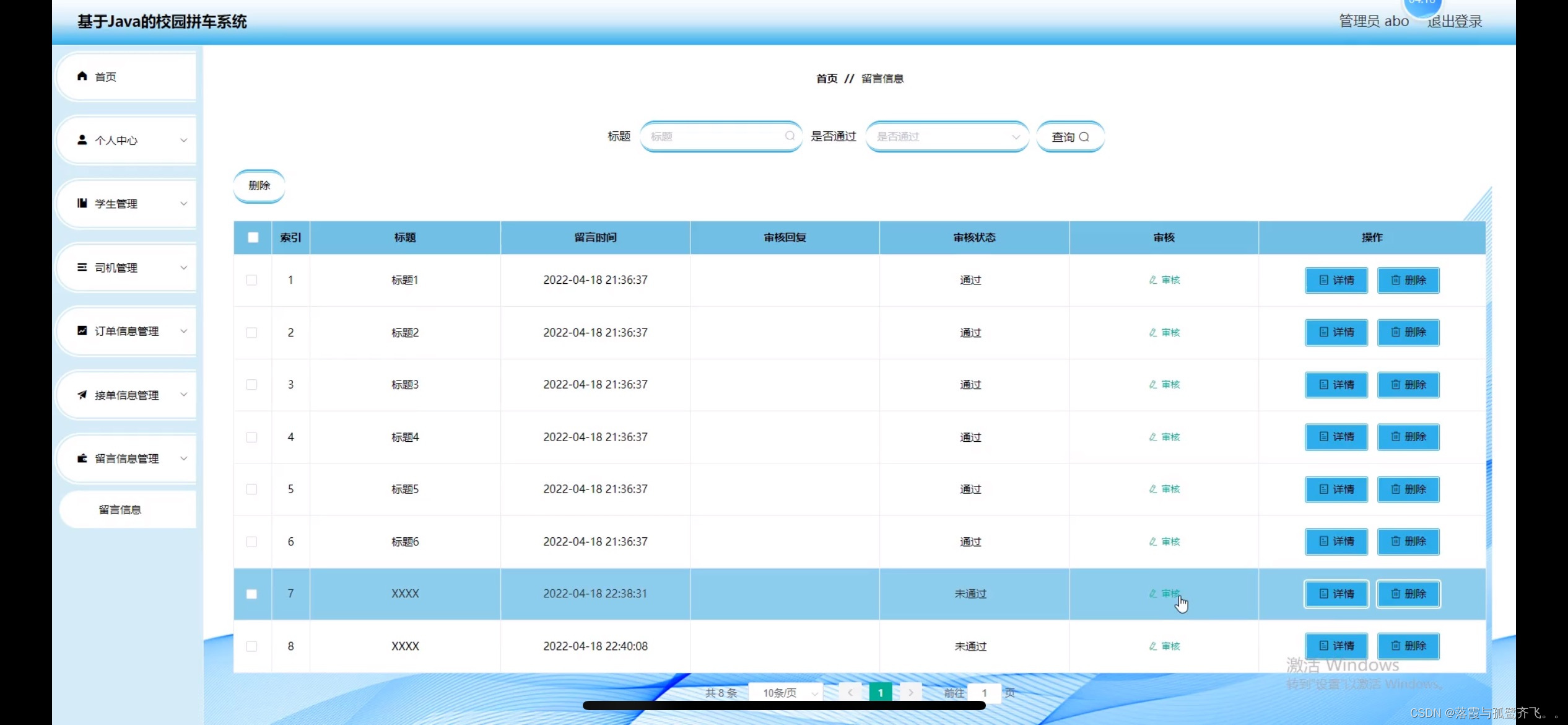
Task: Click the 审核 pencil icon for row 5
Action: click(1153, 490)
